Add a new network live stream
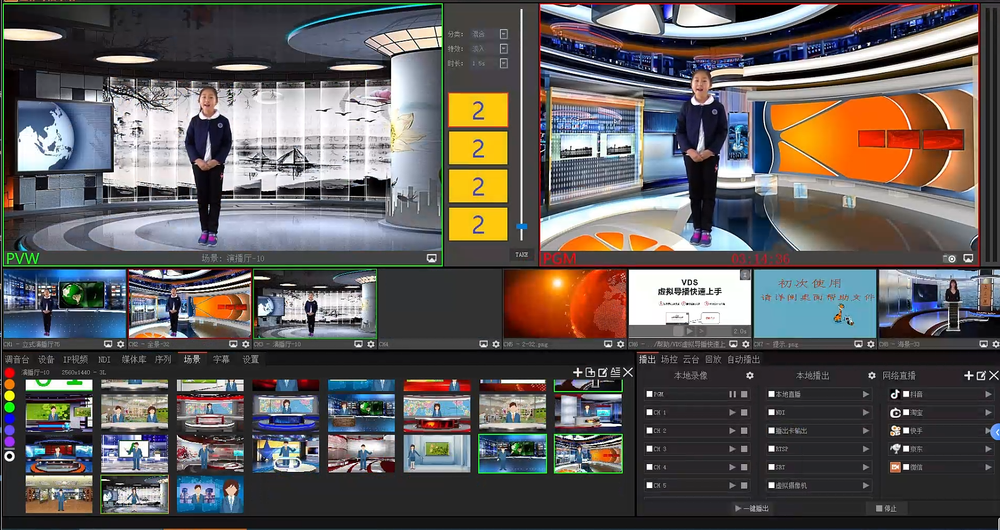 tap(968, 375)
